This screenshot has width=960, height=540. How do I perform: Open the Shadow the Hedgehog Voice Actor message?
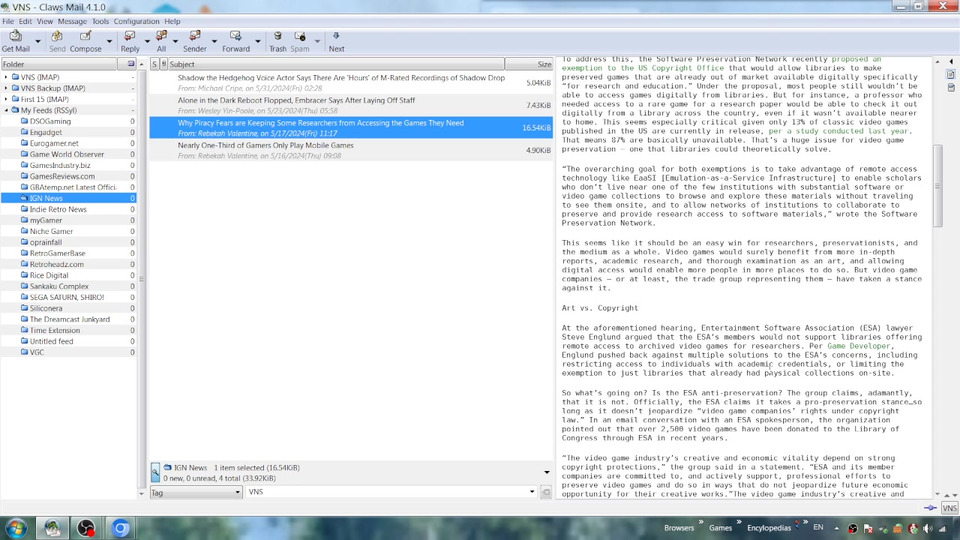[x=351, y=83]
